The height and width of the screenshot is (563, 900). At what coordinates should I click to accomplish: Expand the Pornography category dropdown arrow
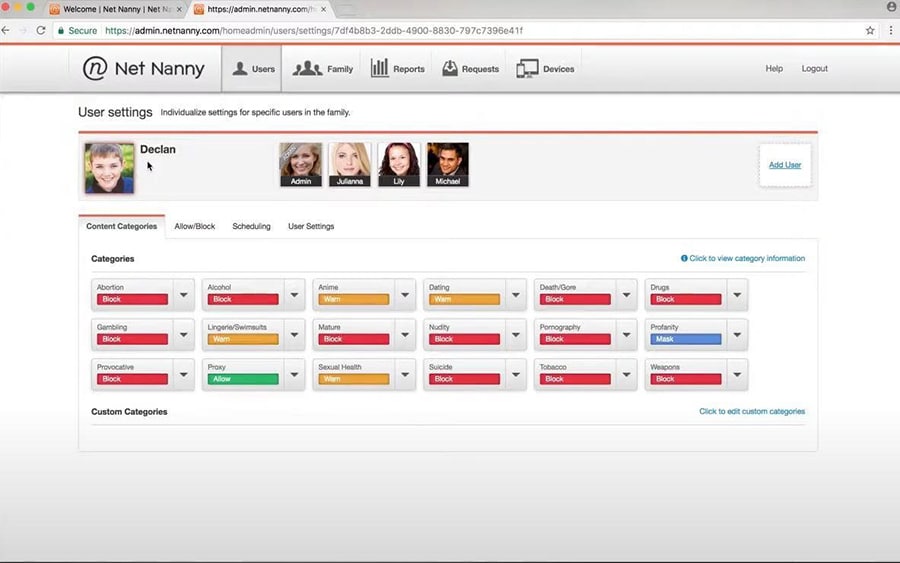coord(627,335)
